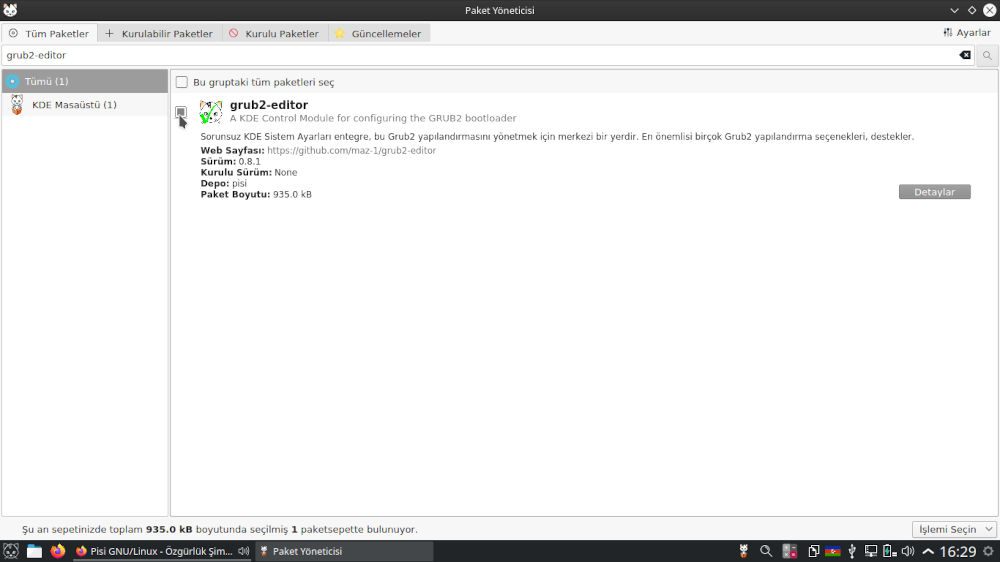This screenshot has height=562, width=1000.
Task: Select the KDE Masaüstü (1) category
Action: coord(85,105)
